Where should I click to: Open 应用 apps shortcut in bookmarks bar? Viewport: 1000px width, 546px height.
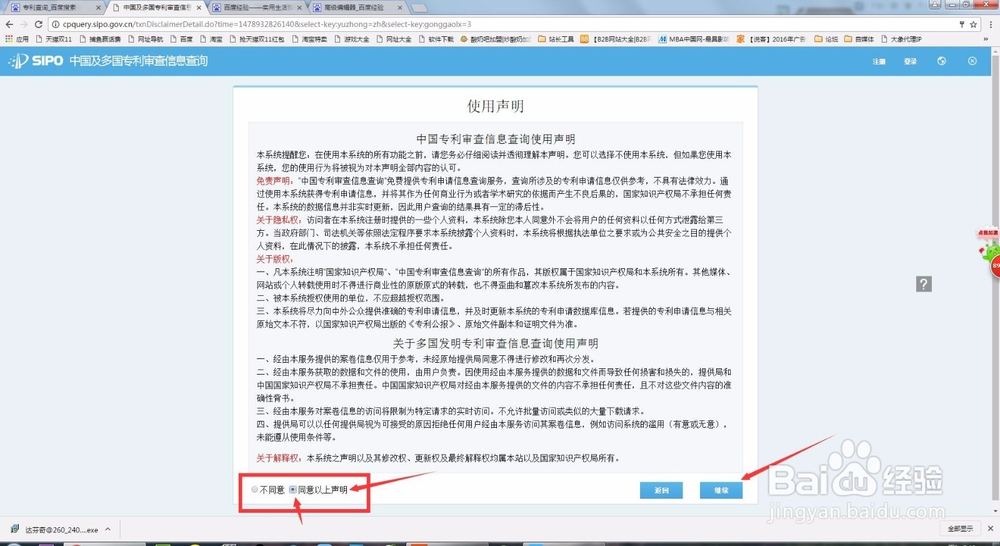point(17,39)
